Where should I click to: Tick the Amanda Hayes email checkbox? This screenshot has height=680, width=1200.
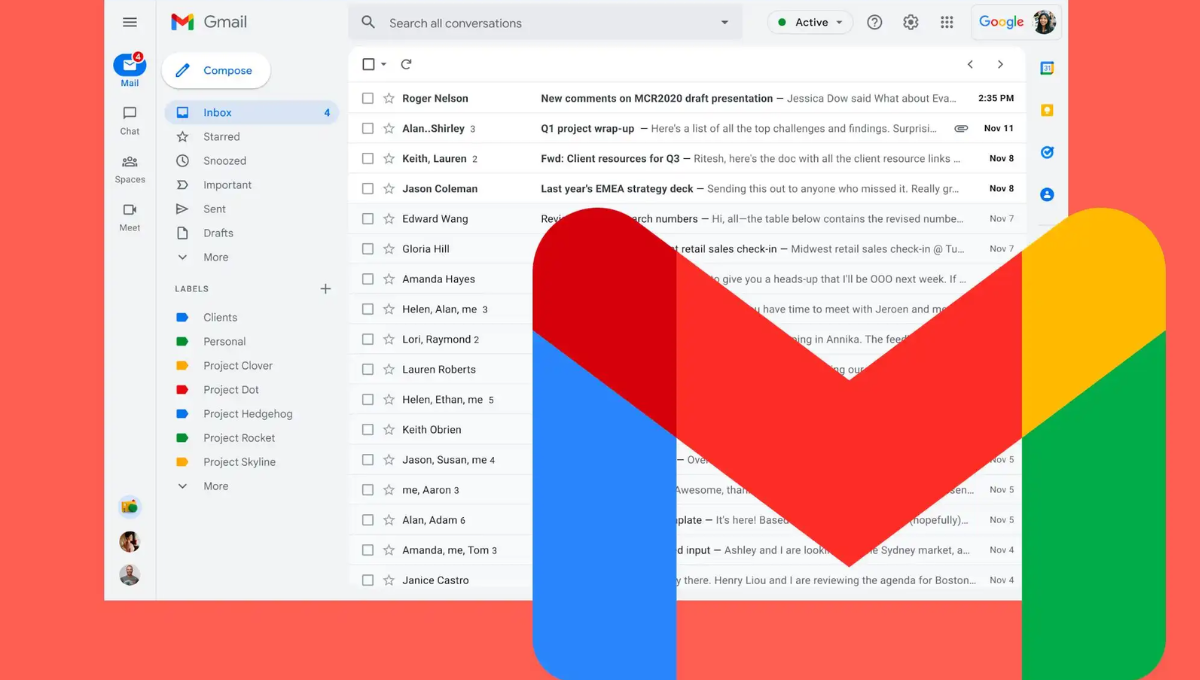pos(368,279)
